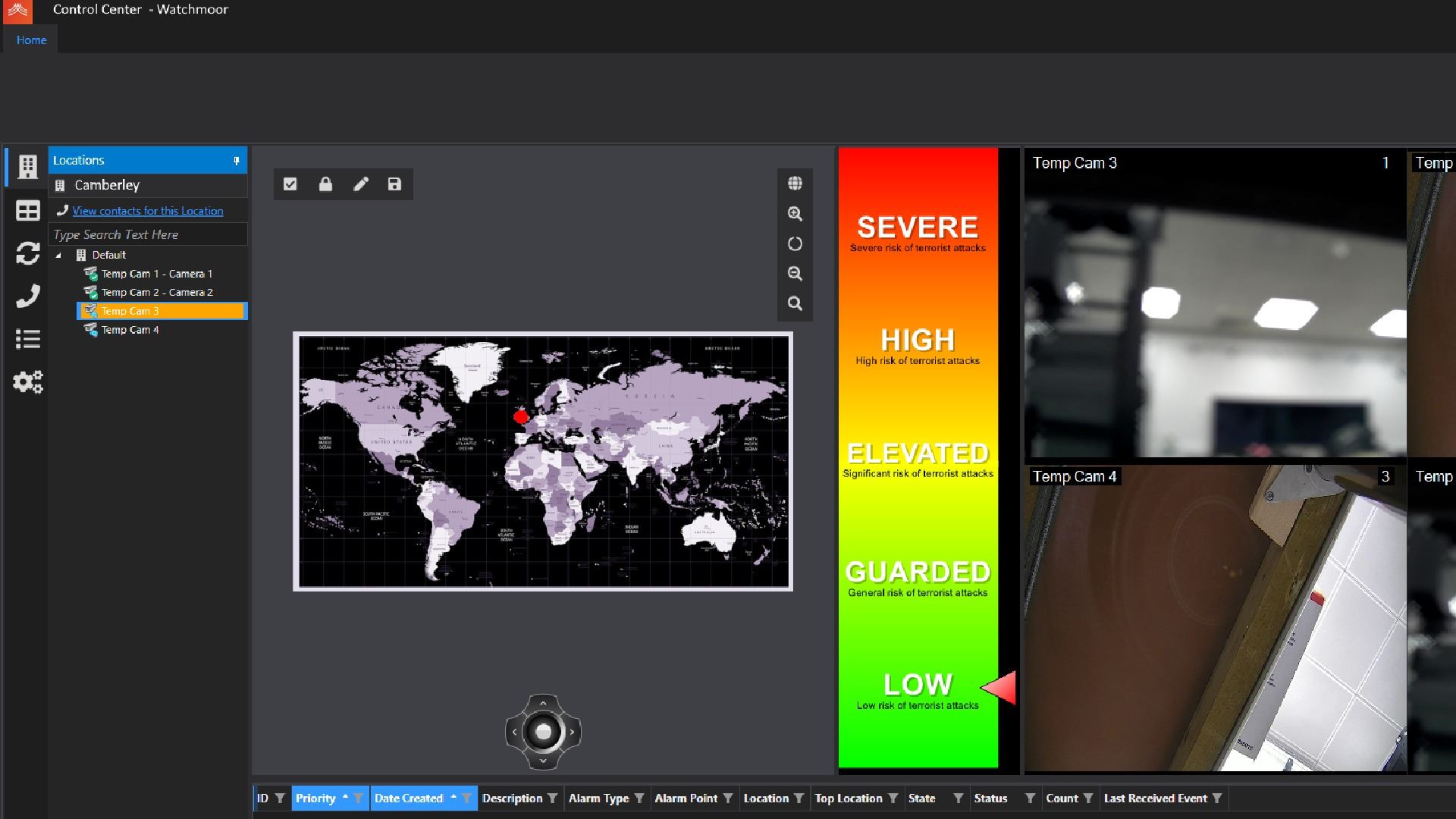Open the Count column filter
The height and width of the screenshot is (819, 1456).
(1088, 799)
